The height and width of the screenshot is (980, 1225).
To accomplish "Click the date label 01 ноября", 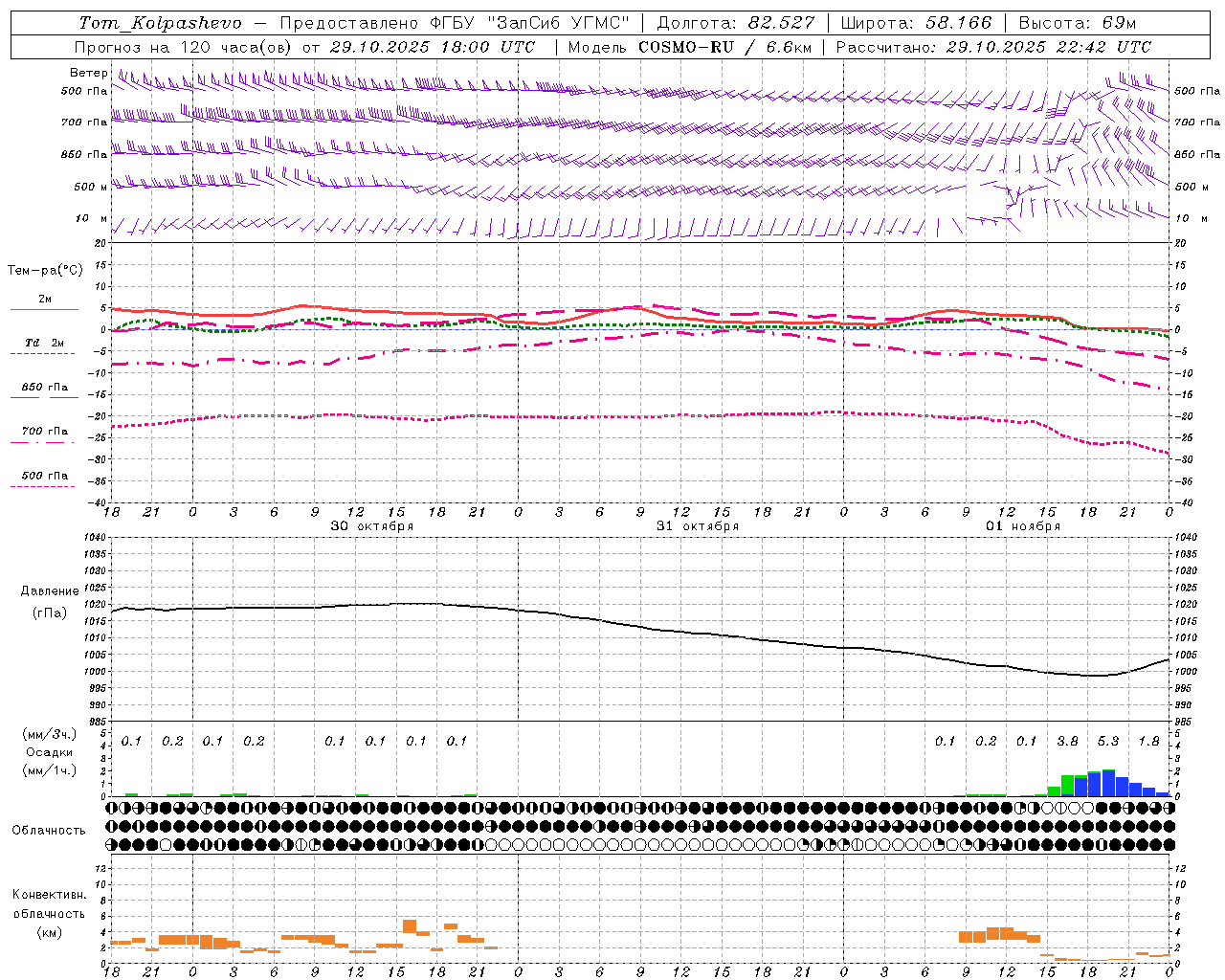I will click(x=1023, y=526).
